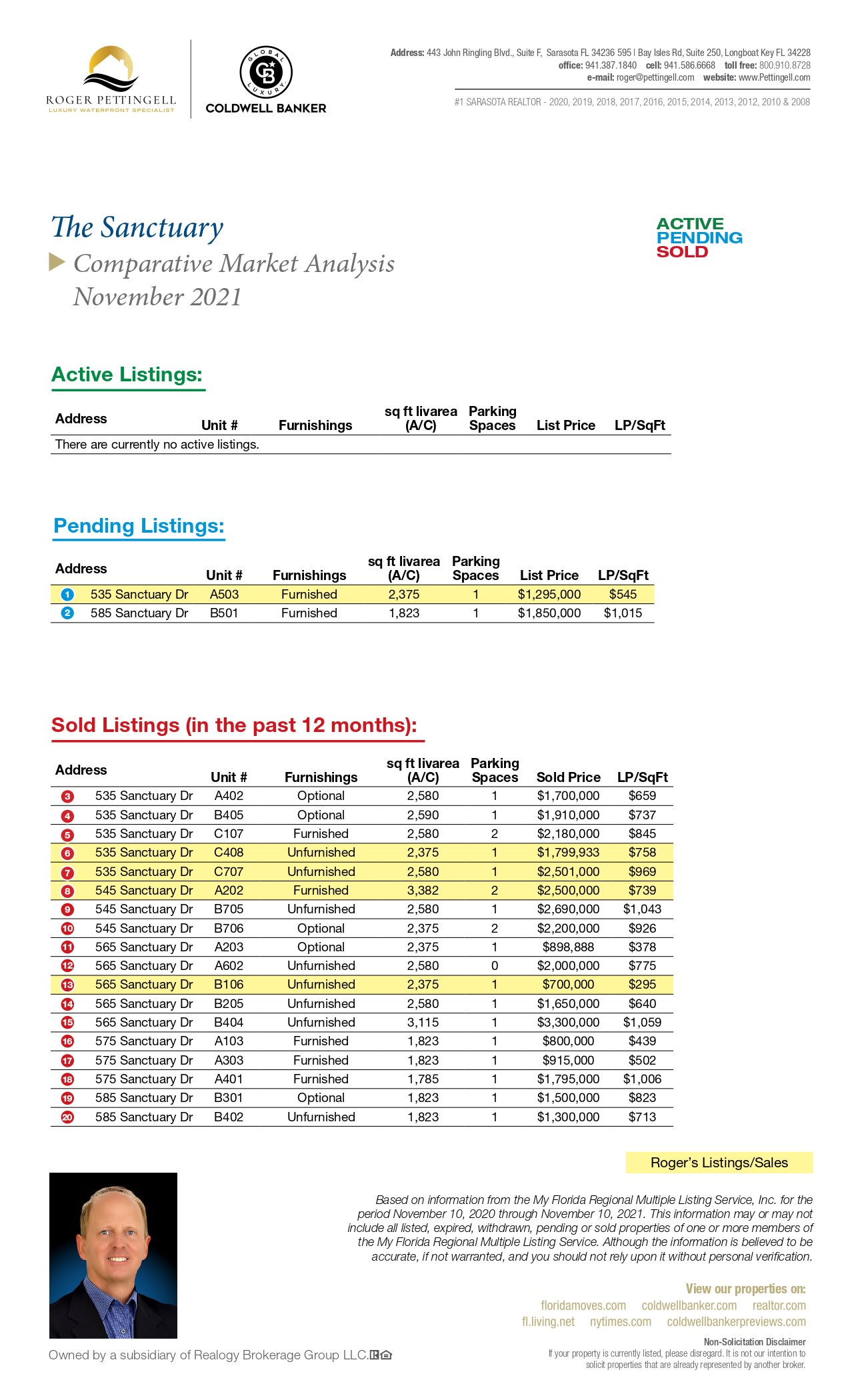Click Roger Pettingell's portrait photo
Screen dimensions: 850x1400
pyautogui.click(x=113, y=1256)
